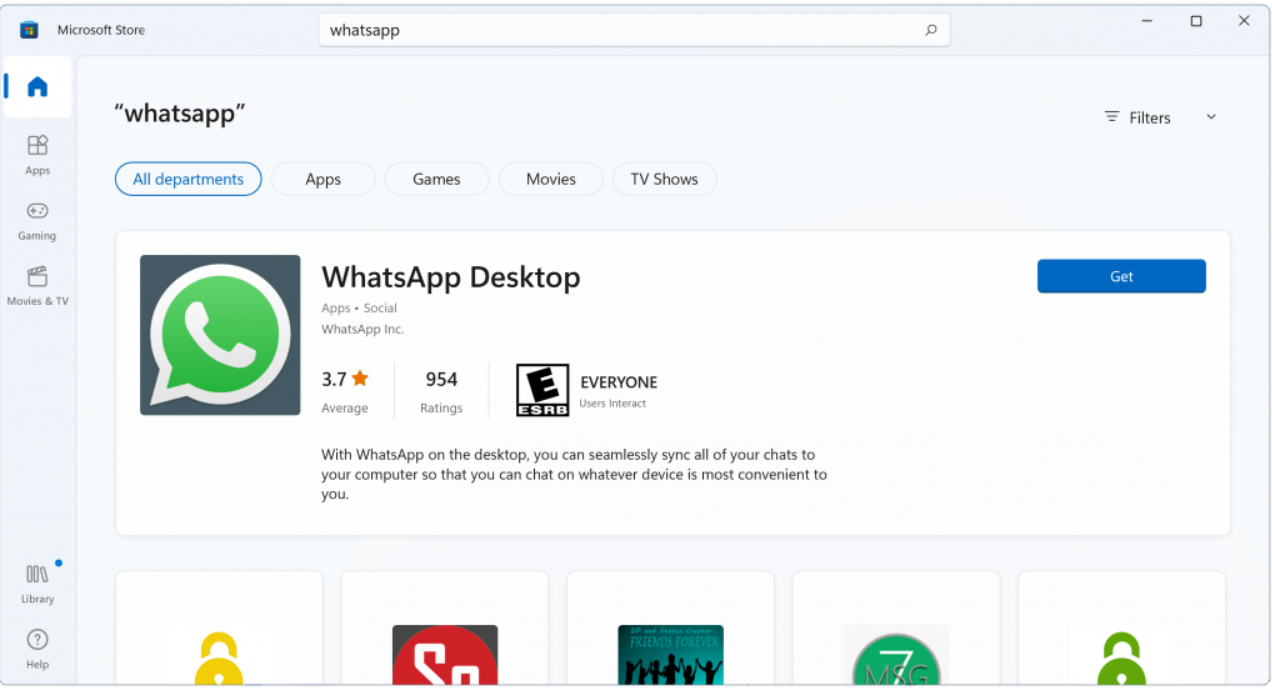Image resolution: width=1272 pixels, height=692 pixels.
Task: Open the Apps section in sidebar
Action: click(x=37, y=154)
